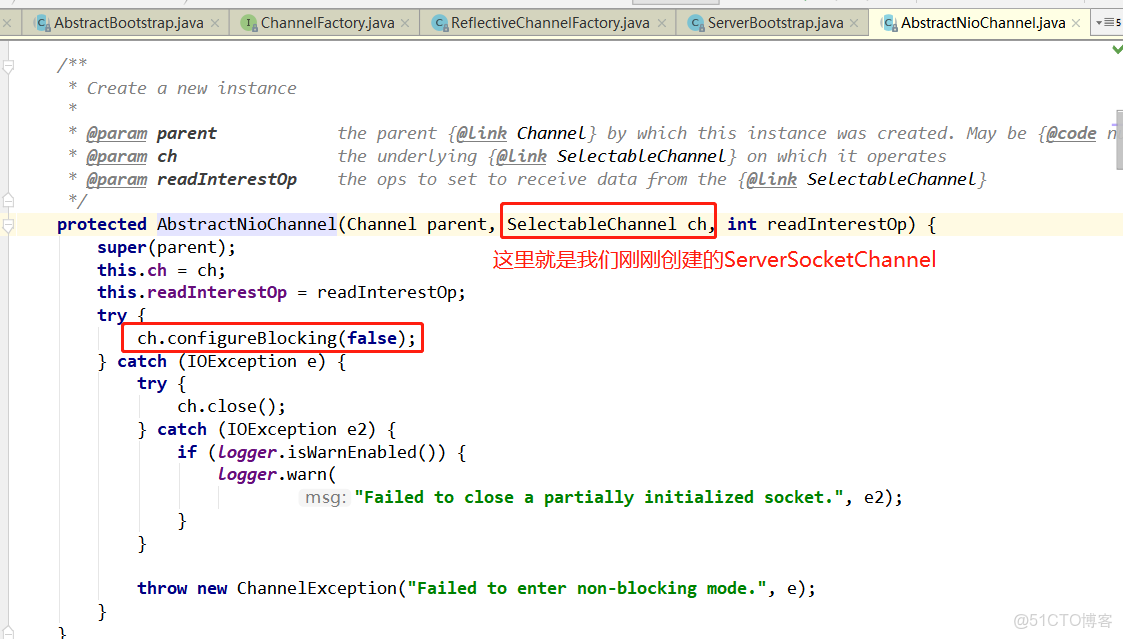
Task: Click the 'logger.warn(' call
Action: pyautogui.click(x=276, y=475)
